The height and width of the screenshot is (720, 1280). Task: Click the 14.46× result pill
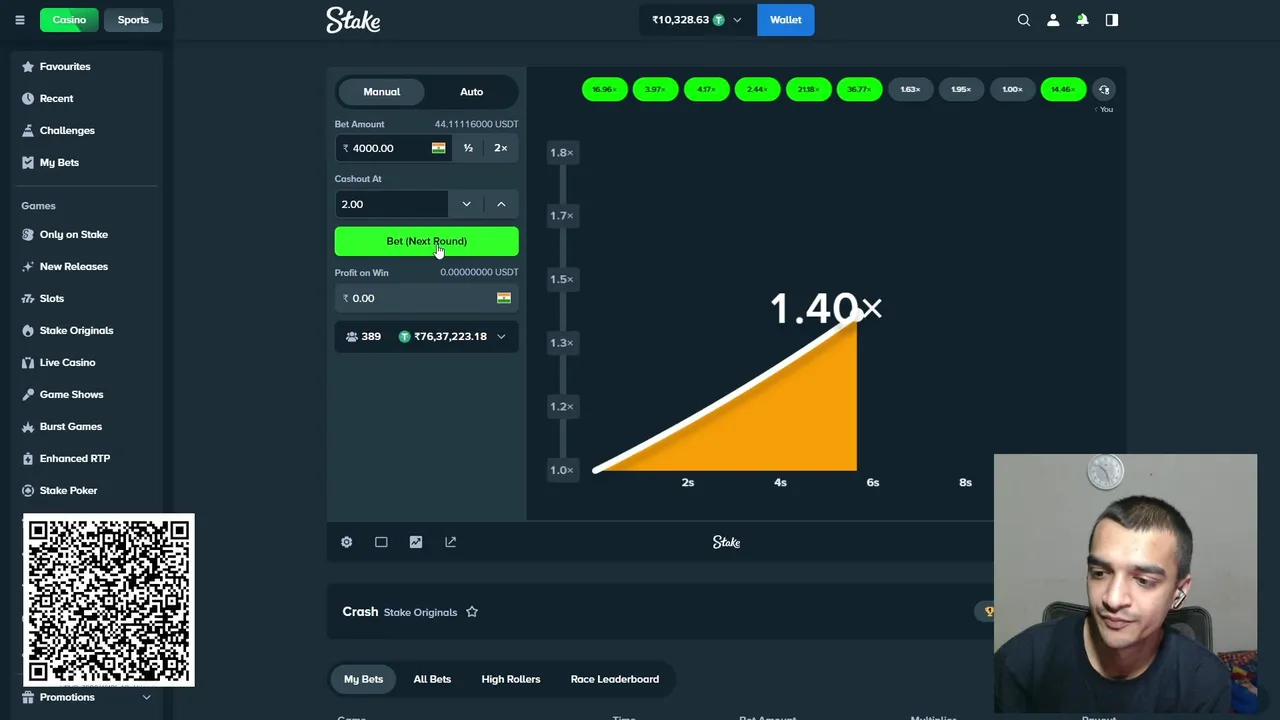(x=1063, y=90)
